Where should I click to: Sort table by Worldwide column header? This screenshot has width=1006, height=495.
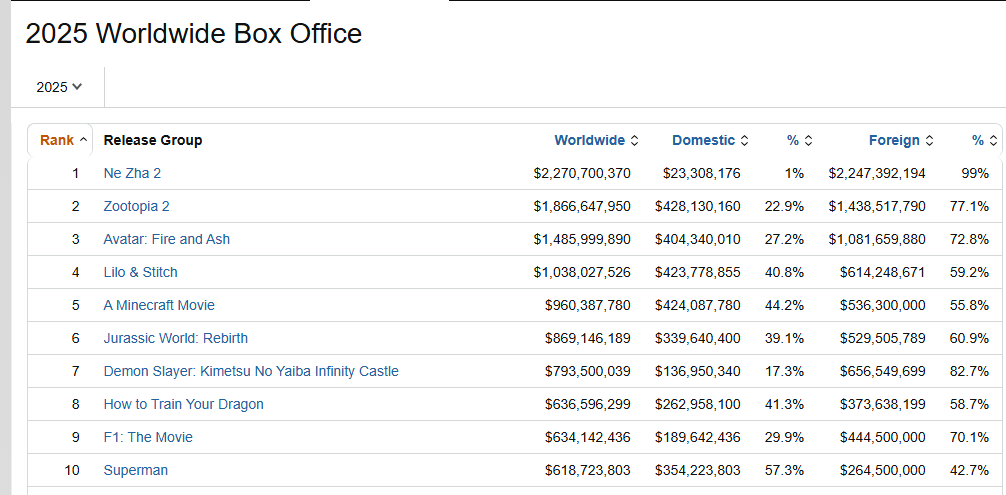click(x=590, y=140)
